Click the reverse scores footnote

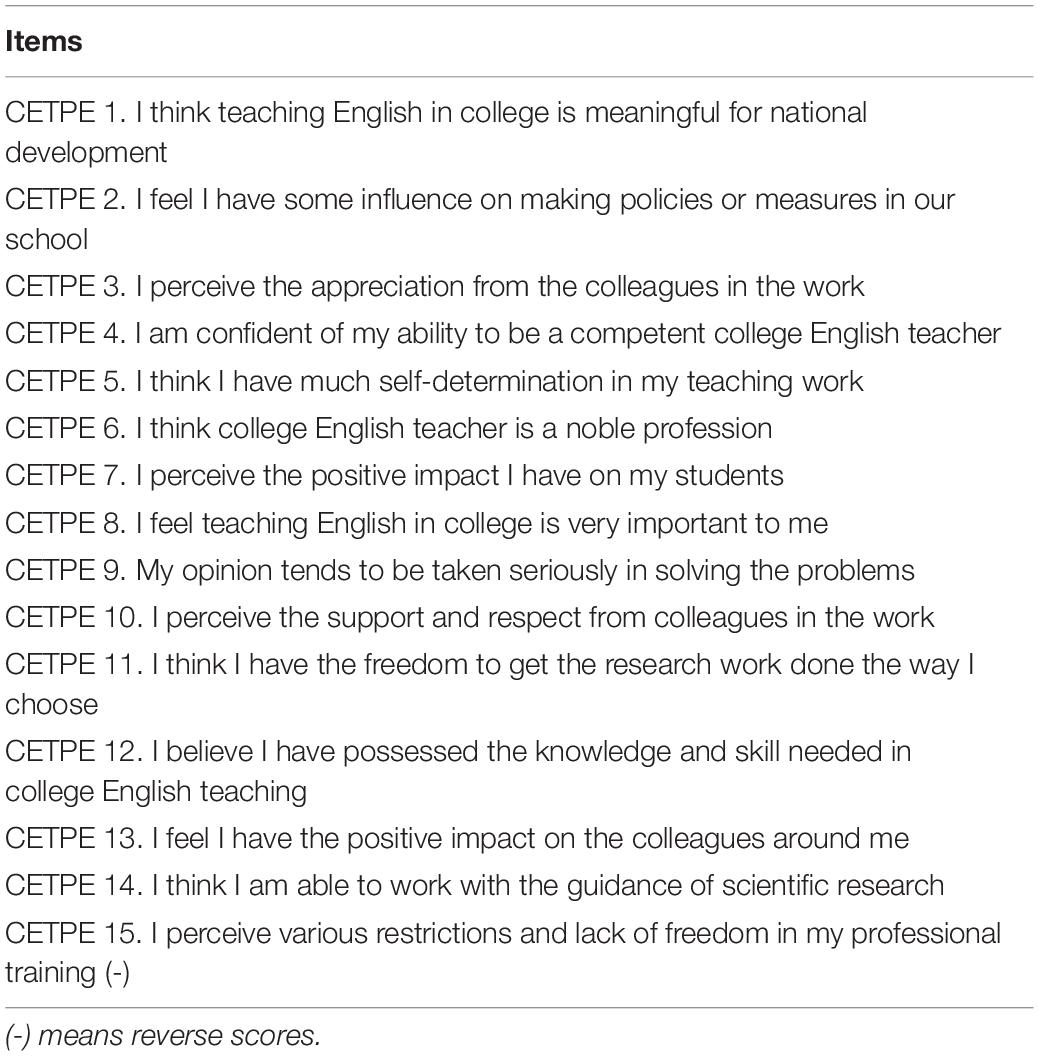coord(162,1036)
